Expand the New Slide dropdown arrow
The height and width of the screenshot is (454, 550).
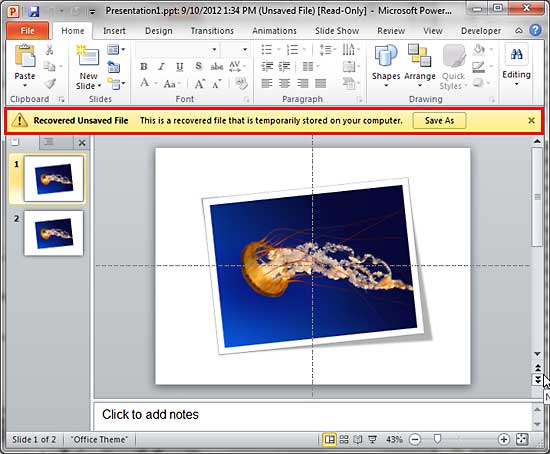[100, 86]
